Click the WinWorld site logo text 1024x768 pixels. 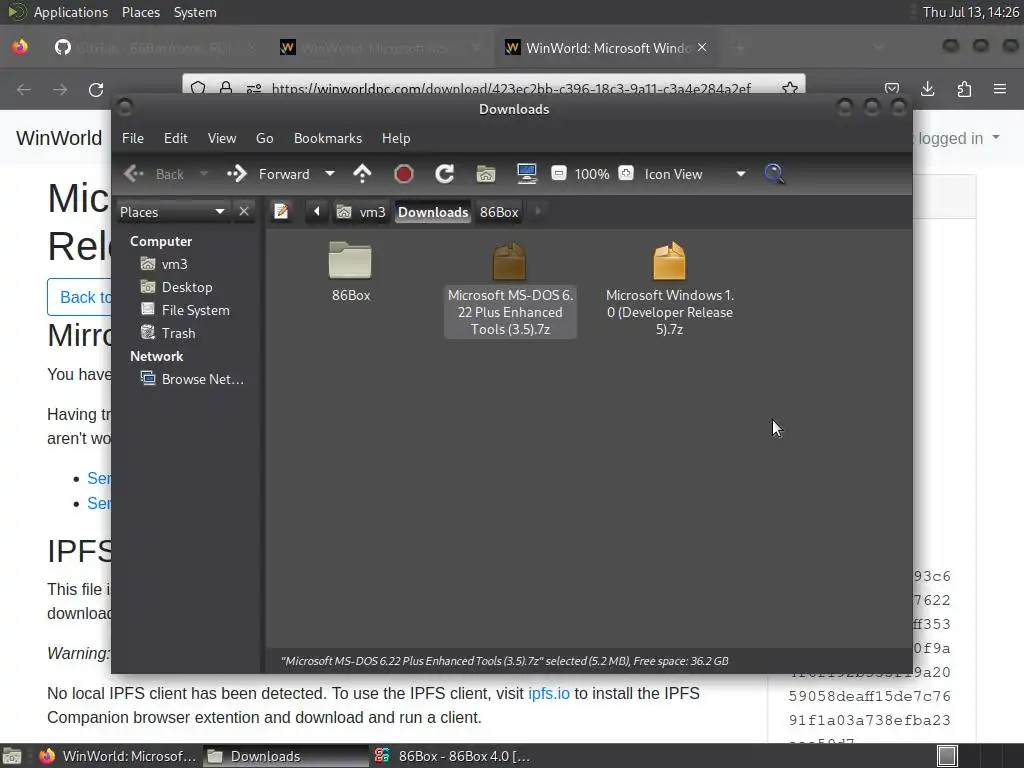pos(59,138)
